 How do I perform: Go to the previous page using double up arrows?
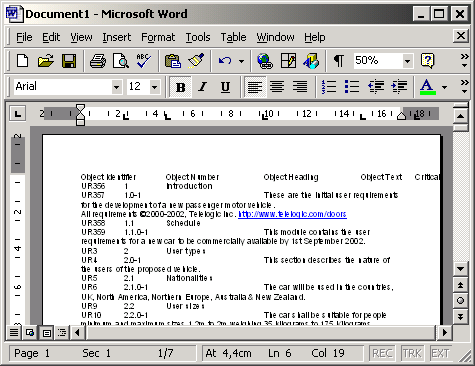pyautogui.click(x=460, y=285)
